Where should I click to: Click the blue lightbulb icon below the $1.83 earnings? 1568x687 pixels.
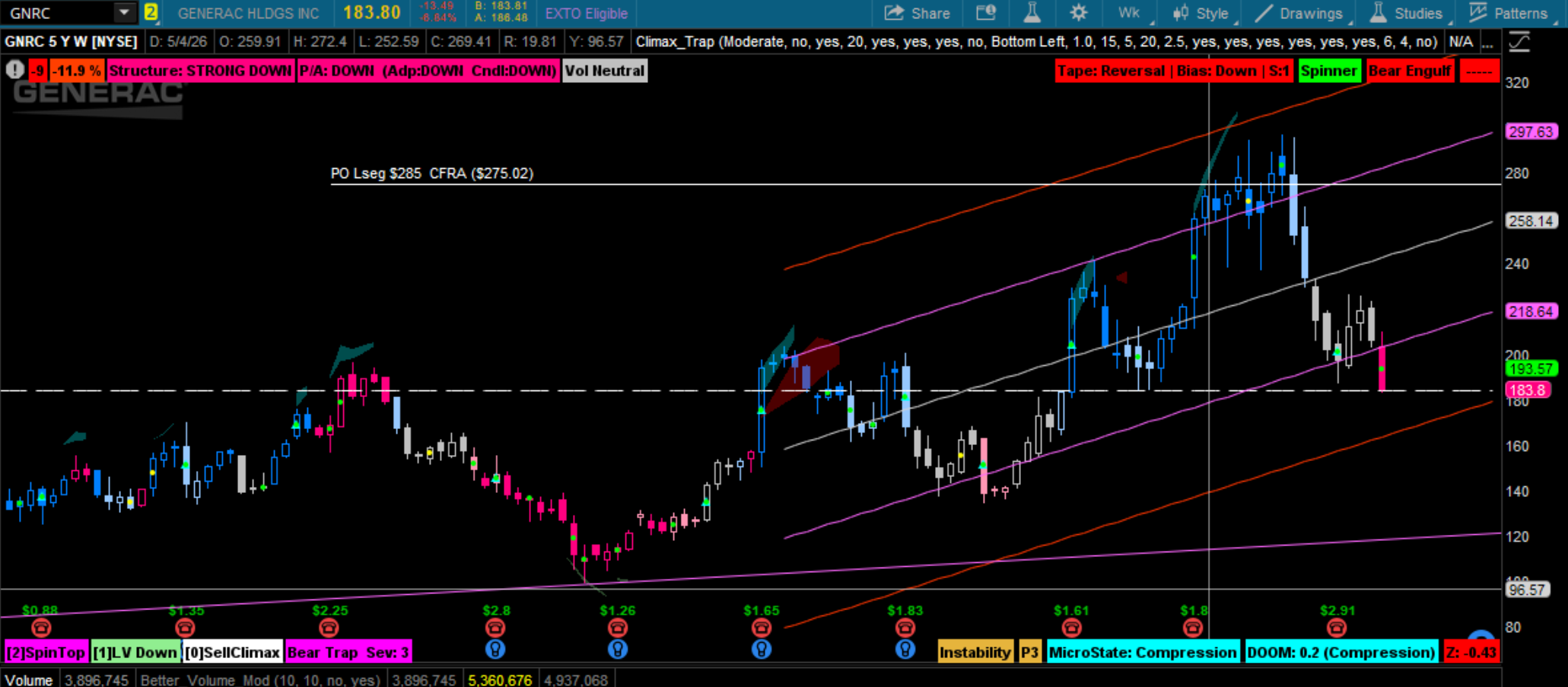tap(905, 649)
